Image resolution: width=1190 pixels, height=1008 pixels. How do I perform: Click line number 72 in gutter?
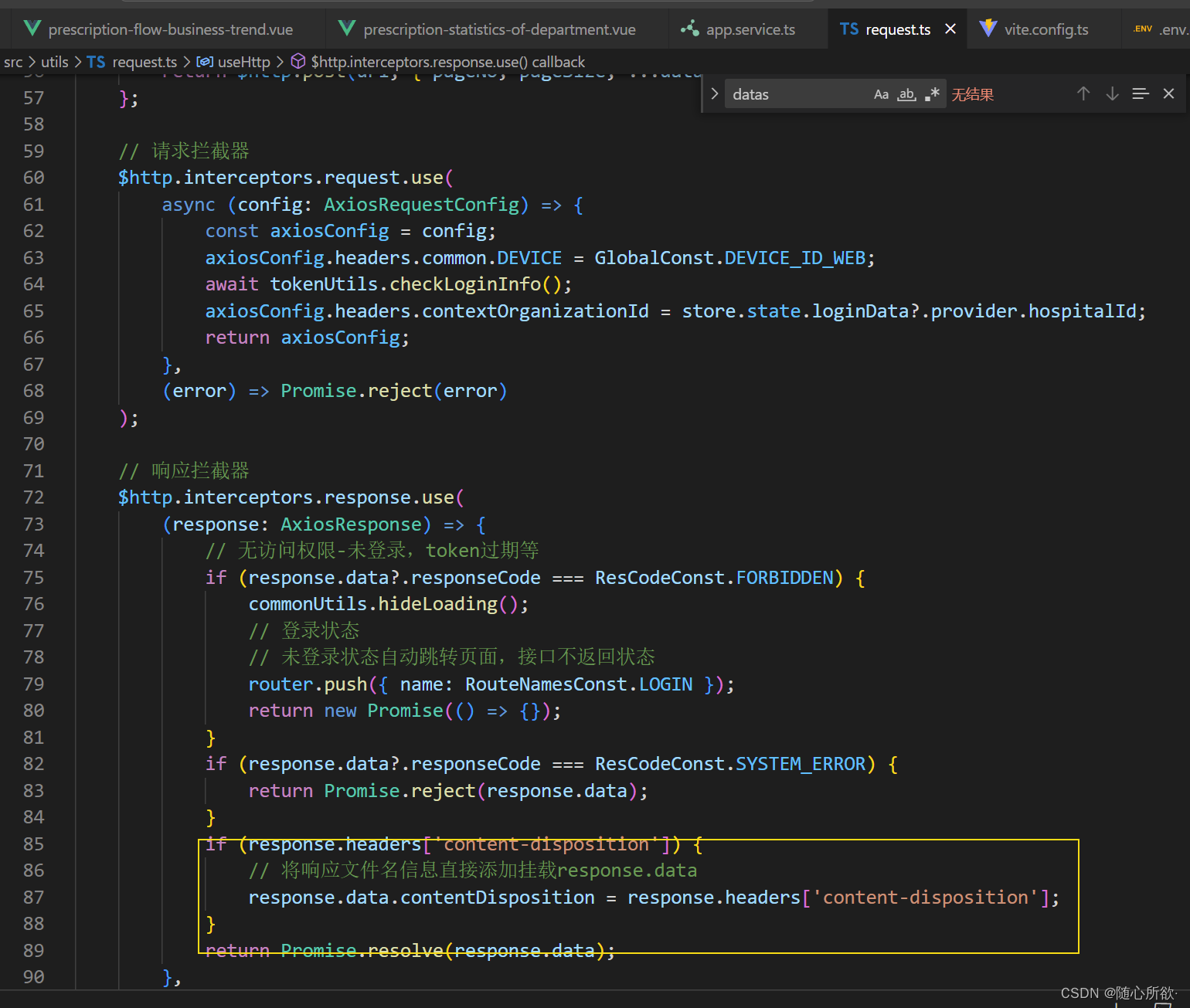[34, 497]
